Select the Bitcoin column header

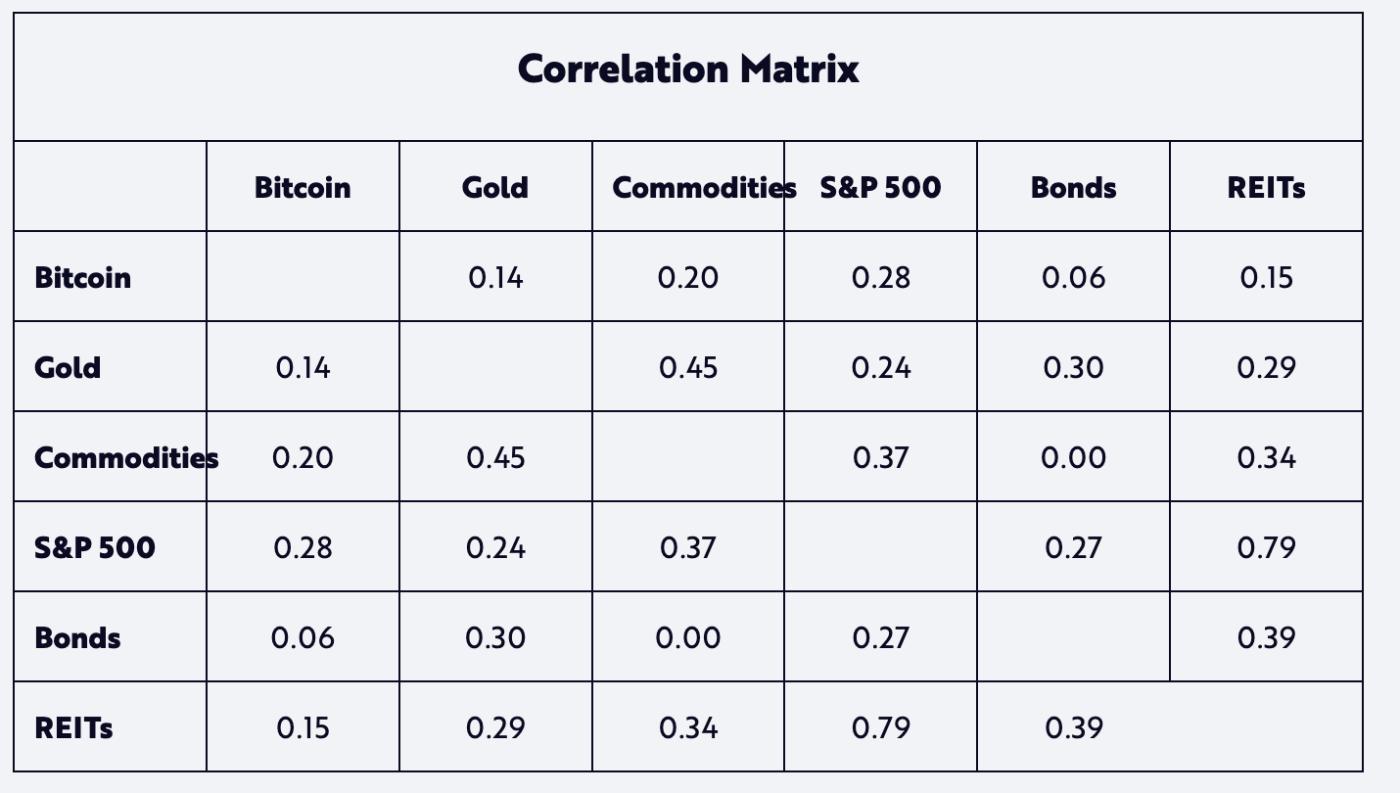(x=302, y=187)
